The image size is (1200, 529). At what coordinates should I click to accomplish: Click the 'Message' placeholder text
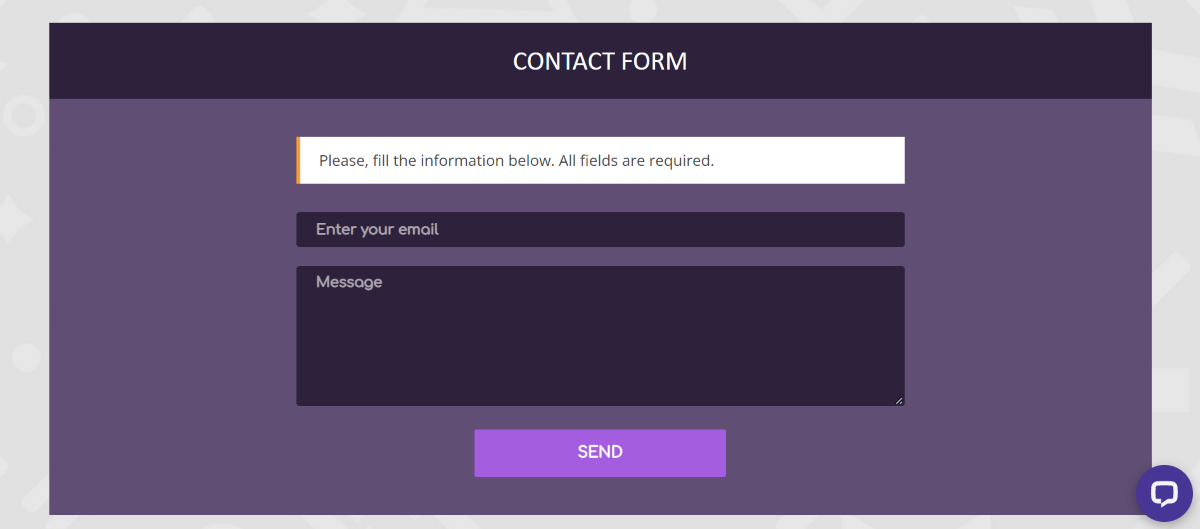click(349, 282)
